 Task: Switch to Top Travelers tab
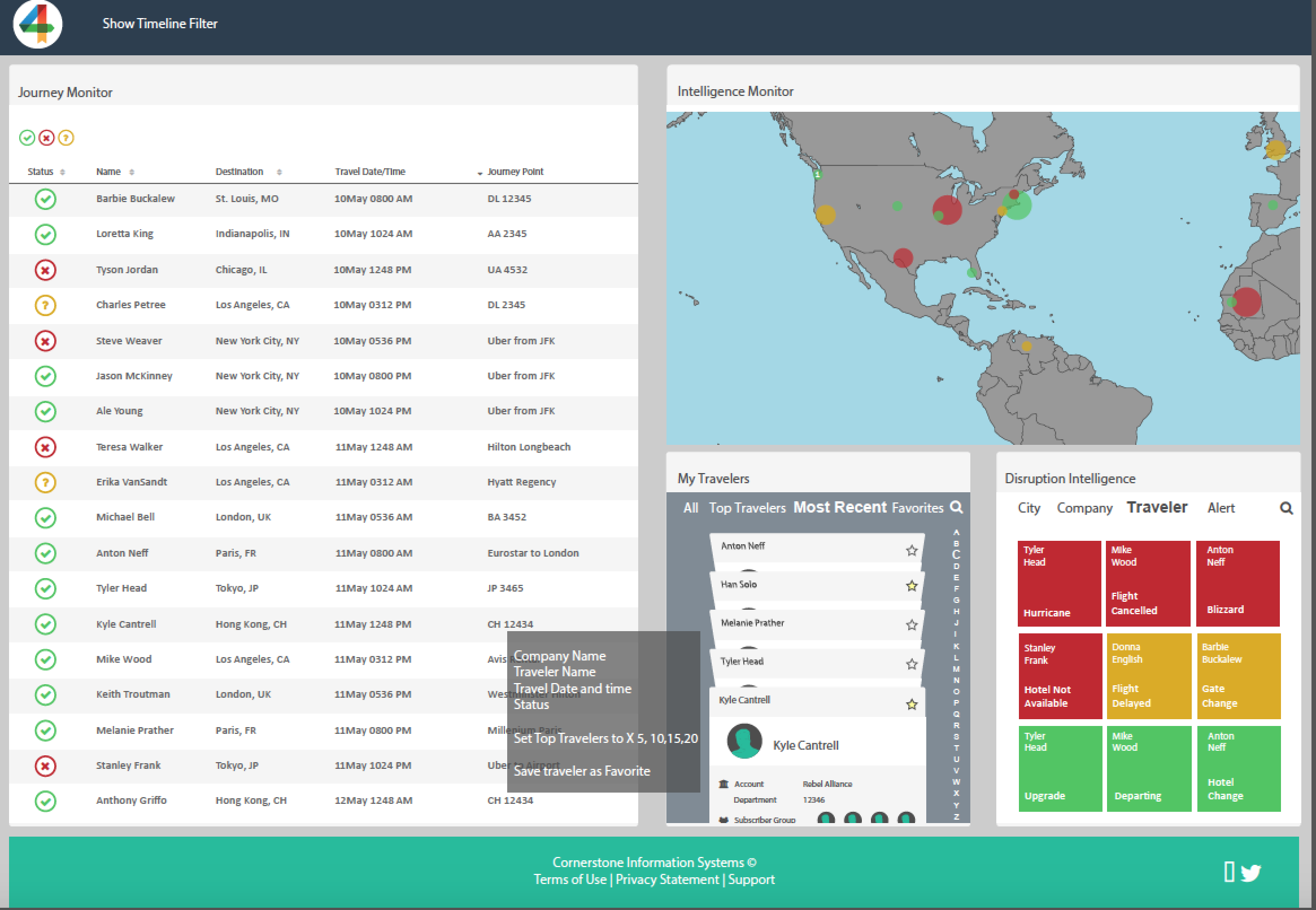747,508
